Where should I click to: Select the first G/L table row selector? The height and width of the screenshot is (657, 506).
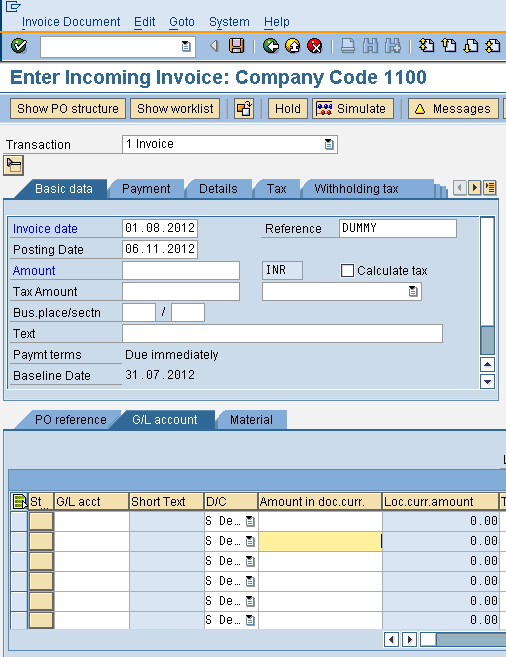(19, 521)
